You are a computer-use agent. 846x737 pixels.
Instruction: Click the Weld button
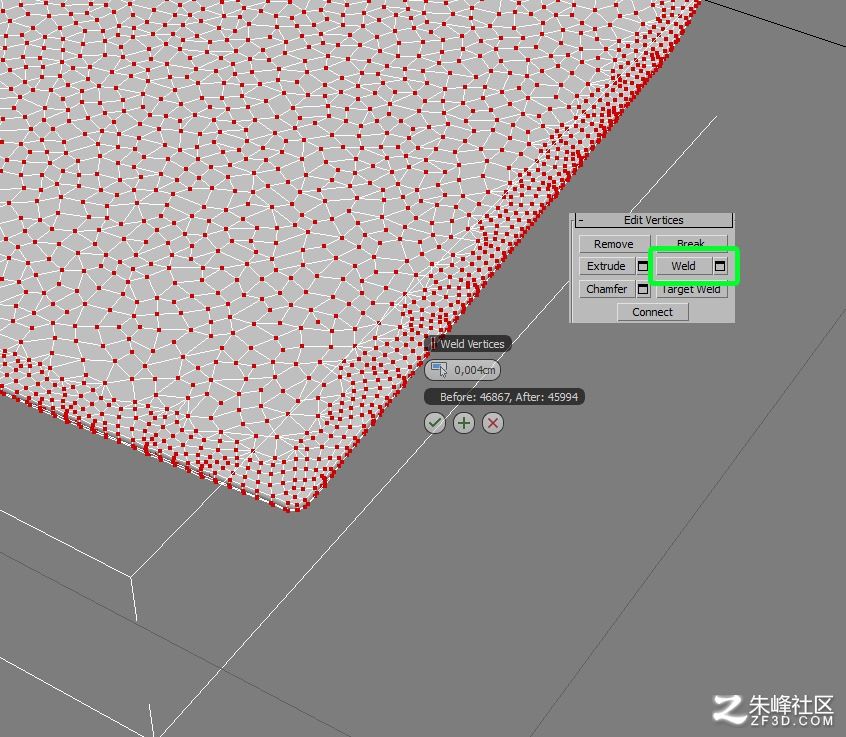click(683, 266)
